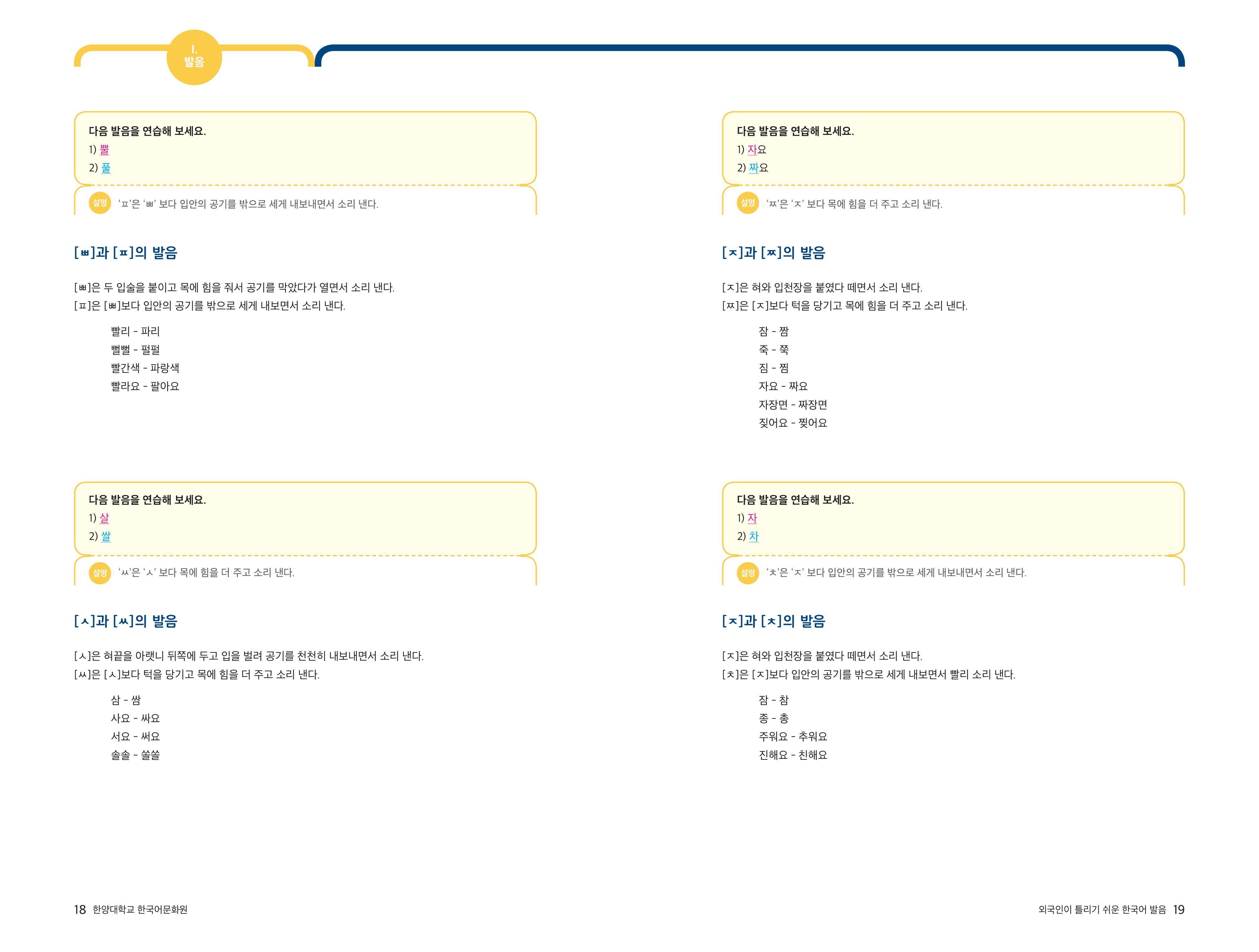
Task: Click the 설명 badge beside 'ㅉ'은 'ㅈ' explanation
Action: point(747,203)
